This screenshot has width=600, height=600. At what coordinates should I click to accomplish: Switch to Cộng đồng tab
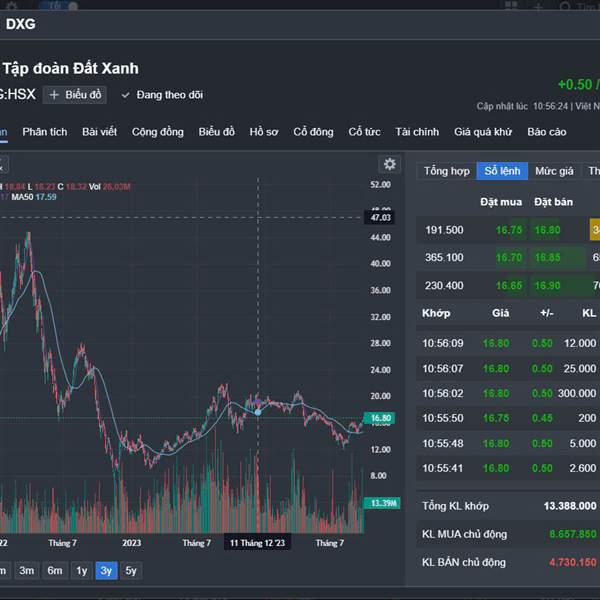pyautogui.click(x=158, y=132)
